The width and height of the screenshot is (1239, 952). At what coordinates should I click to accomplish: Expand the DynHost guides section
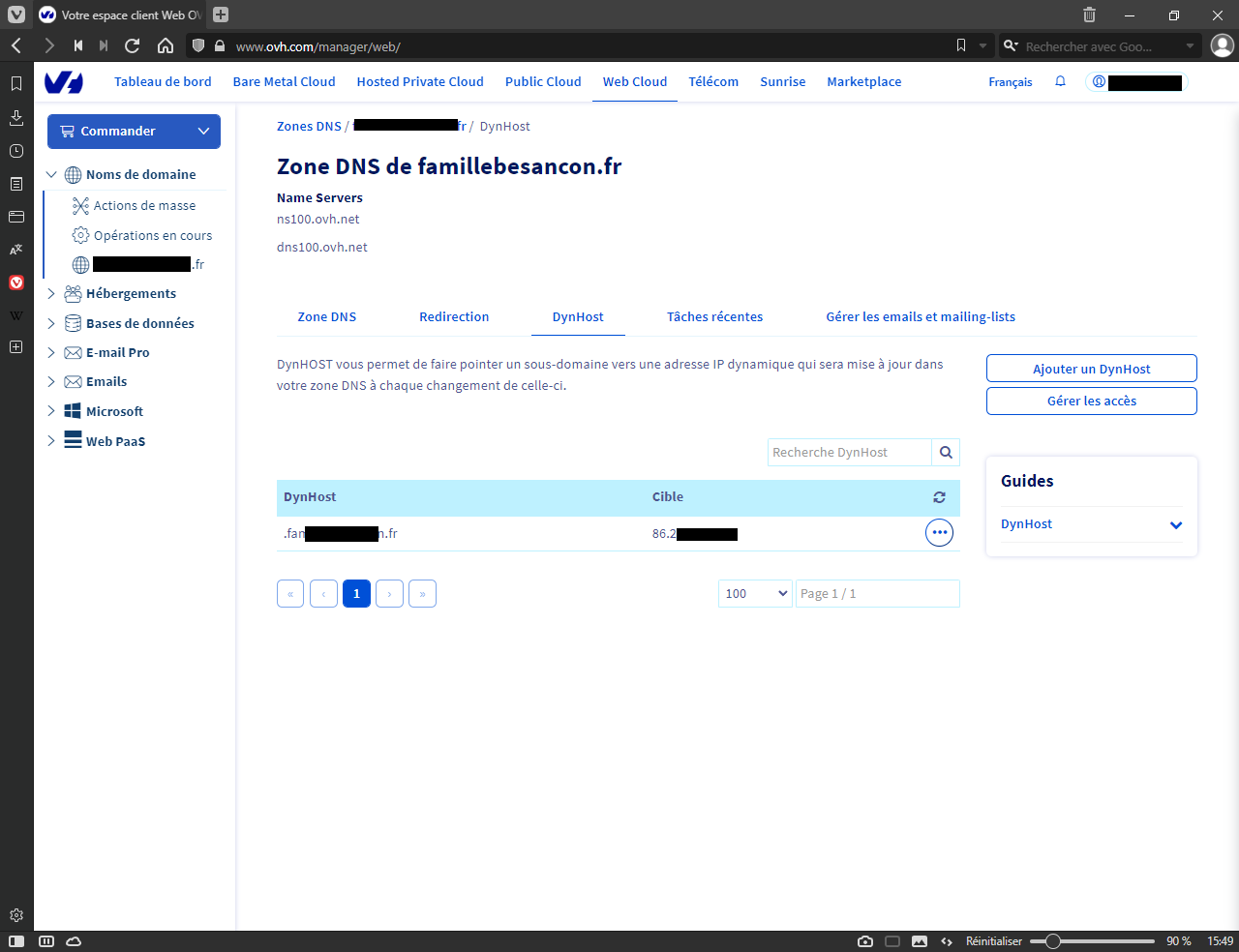1175,525
